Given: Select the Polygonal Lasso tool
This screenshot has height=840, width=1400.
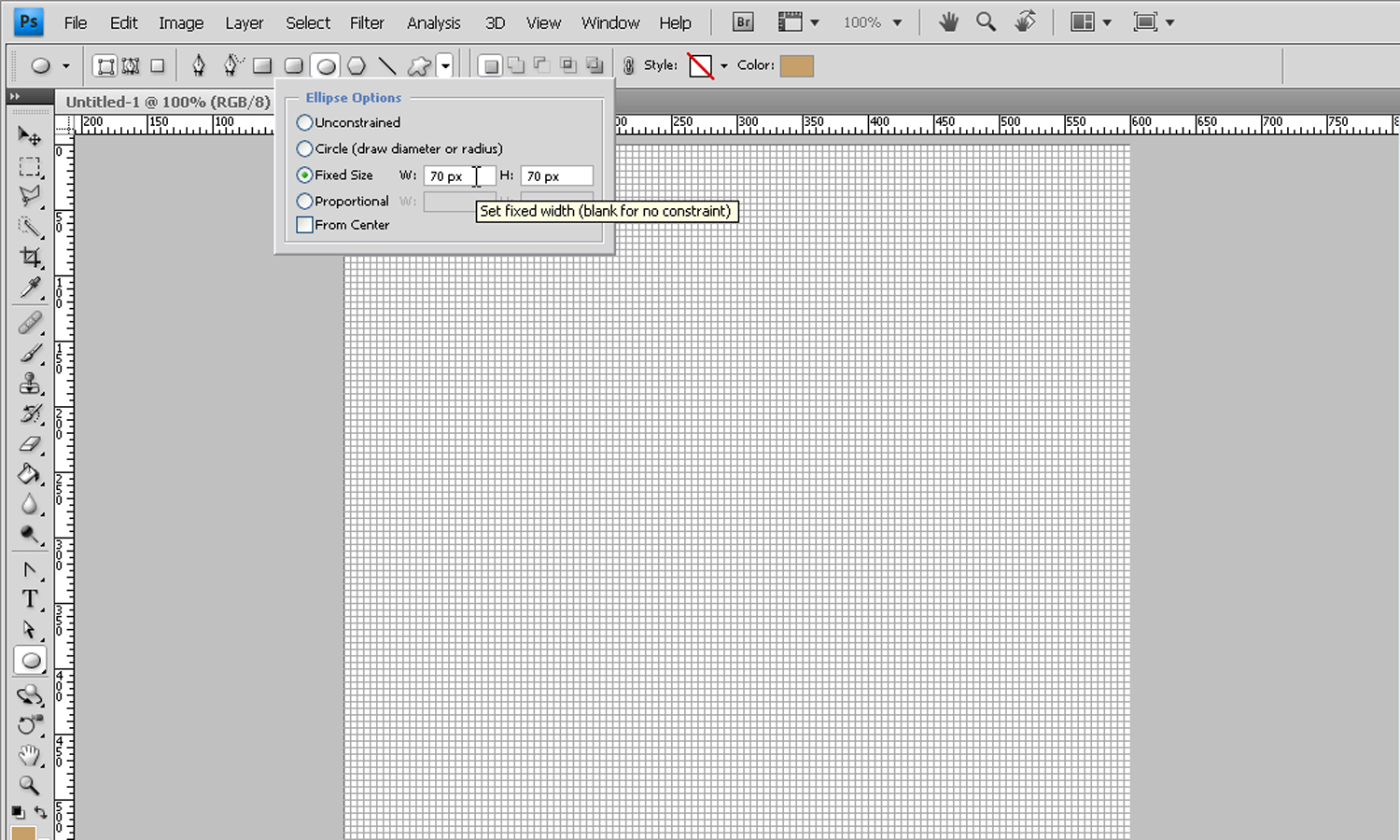Looking at the screenshot, I should [x=30, y=197].
